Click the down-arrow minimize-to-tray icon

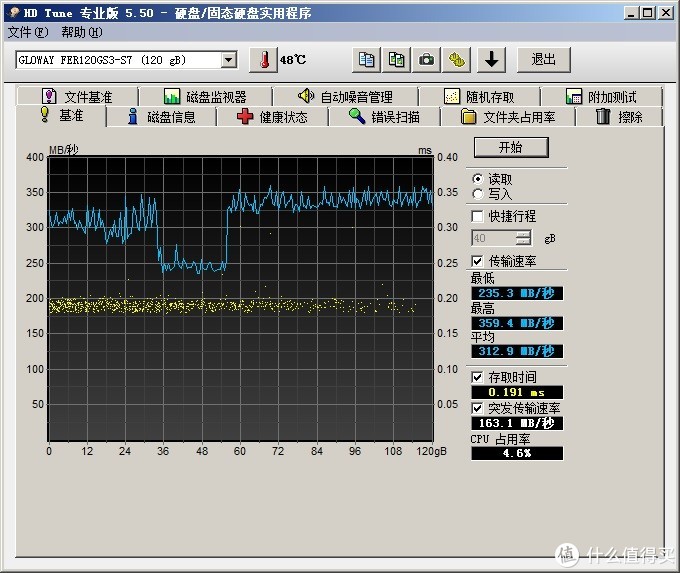(x=491, y=59)
